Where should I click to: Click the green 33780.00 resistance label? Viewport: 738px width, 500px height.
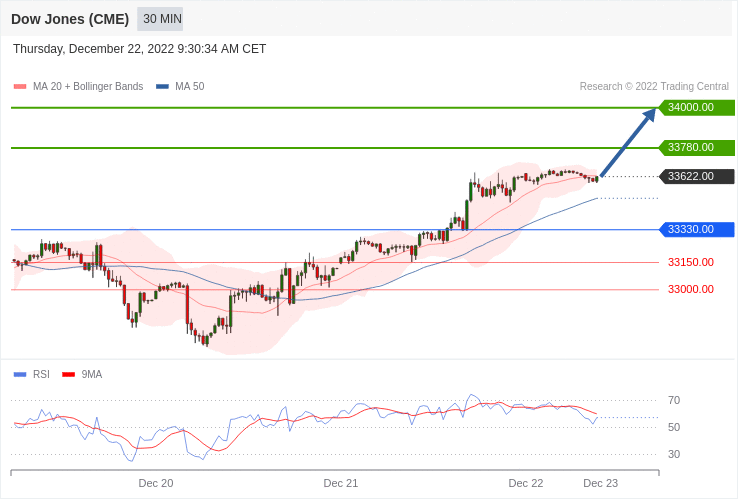[696, 147]
